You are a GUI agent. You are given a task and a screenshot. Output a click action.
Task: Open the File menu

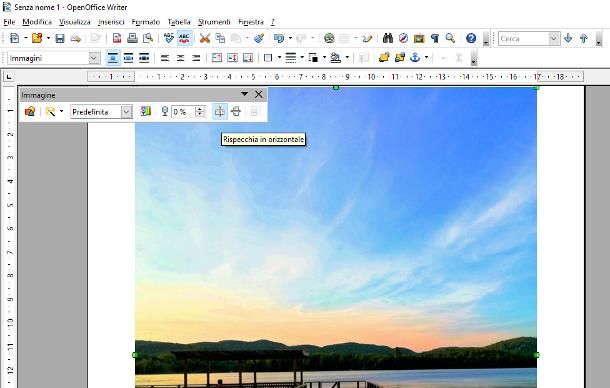click(x=9, y=22)
